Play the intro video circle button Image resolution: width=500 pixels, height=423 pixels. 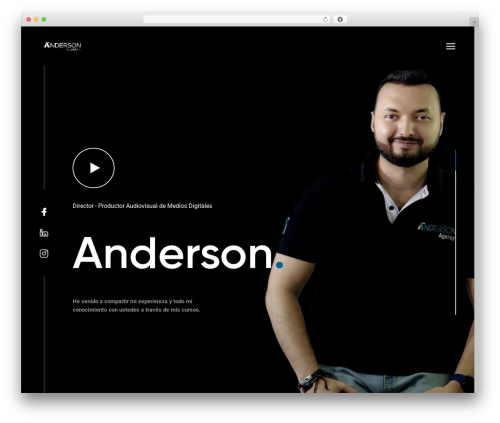93,168
